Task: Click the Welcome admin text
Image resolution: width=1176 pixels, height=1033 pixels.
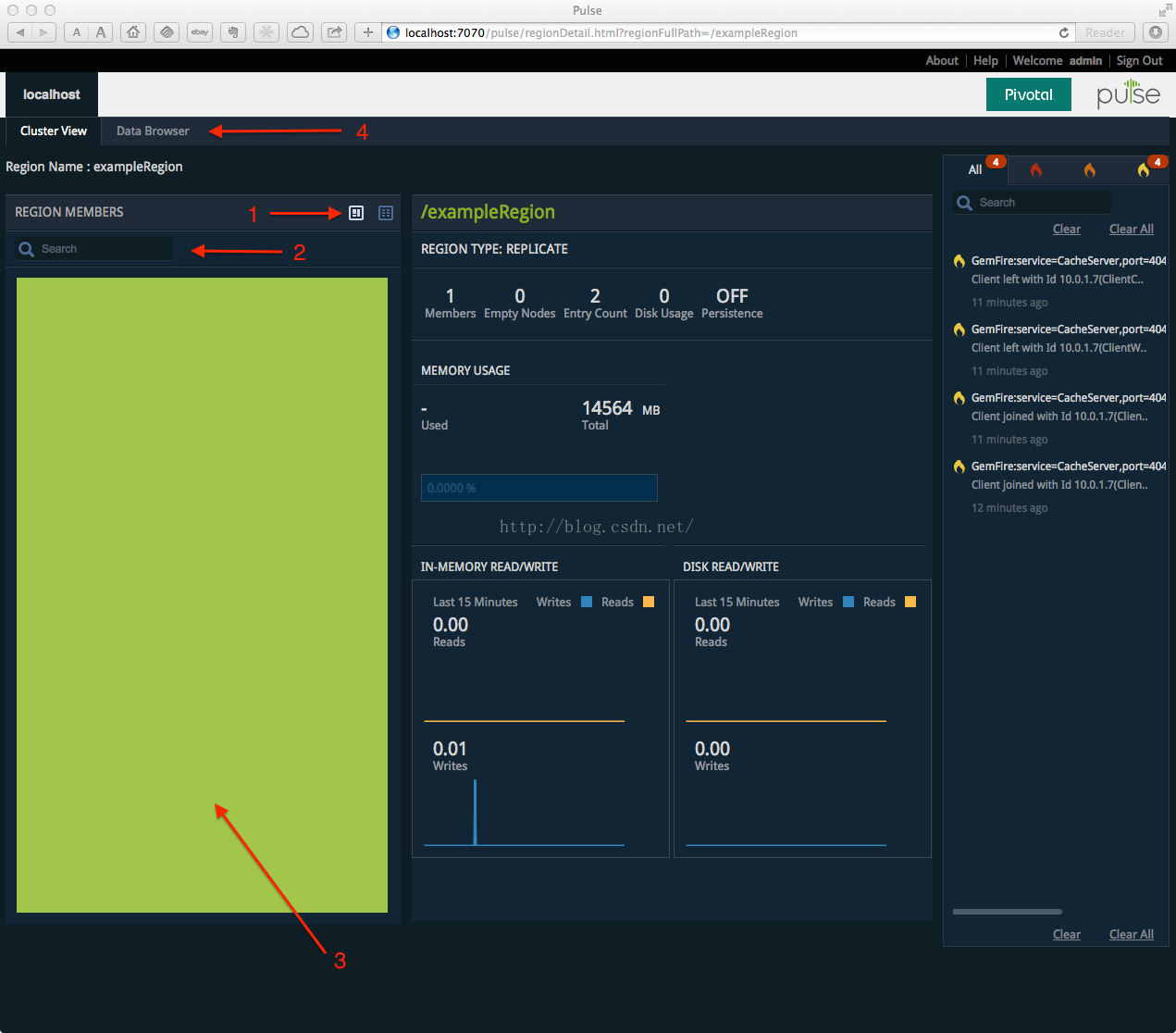Action: click(x=1058, y=60)
